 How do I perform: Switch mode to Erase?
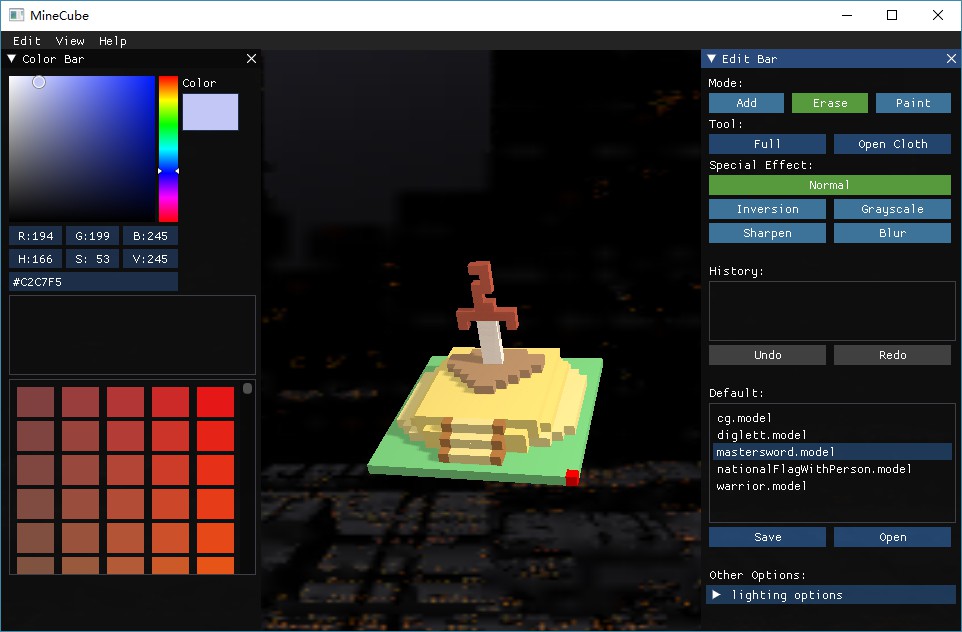(829, 103)
